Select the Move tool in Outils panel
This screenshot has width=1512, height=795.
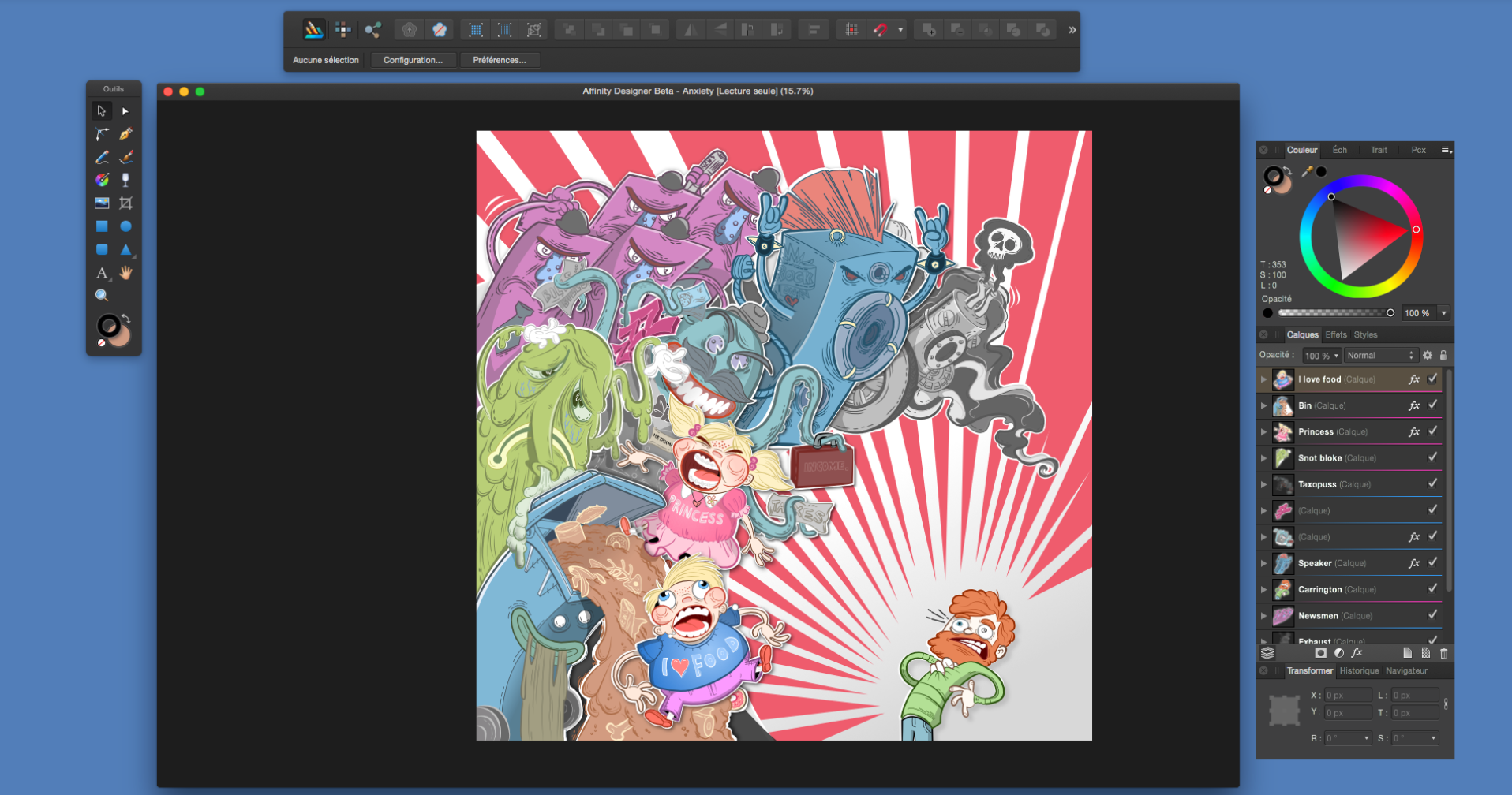tap(101, 111)
